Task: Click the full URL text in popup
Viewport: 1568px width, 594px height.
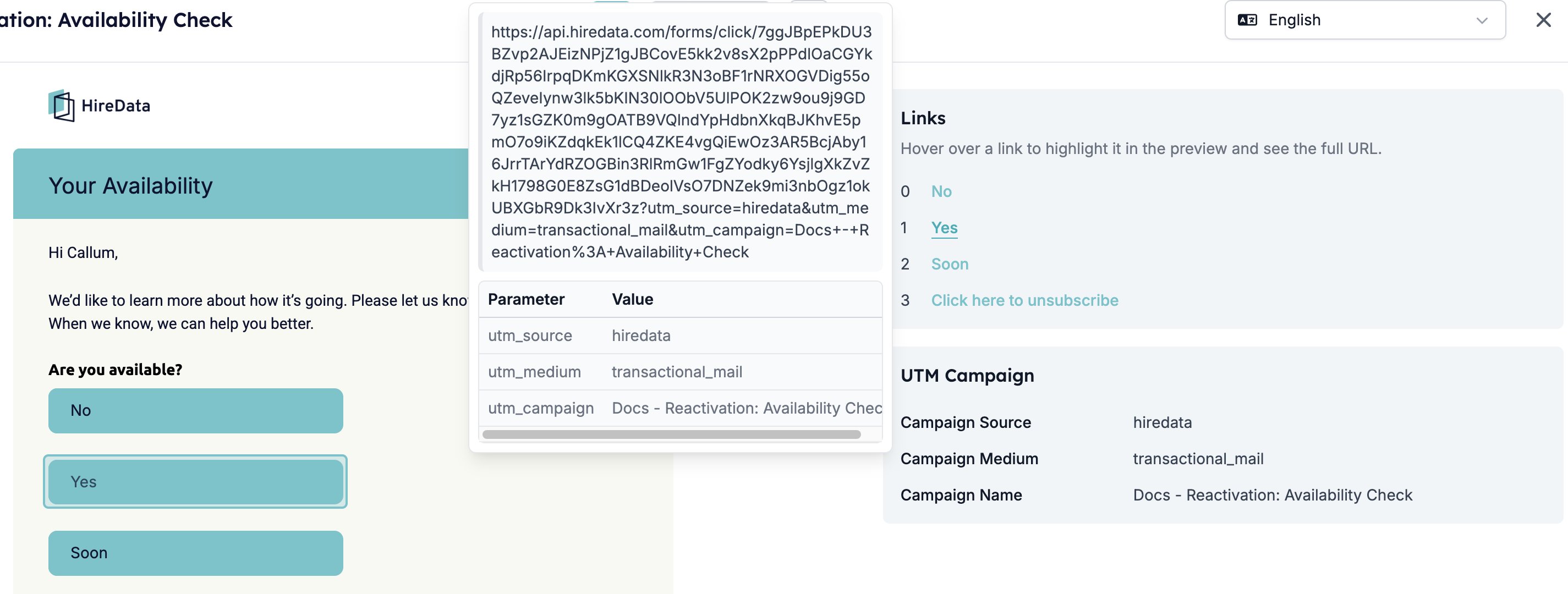Action: (681, 142)
